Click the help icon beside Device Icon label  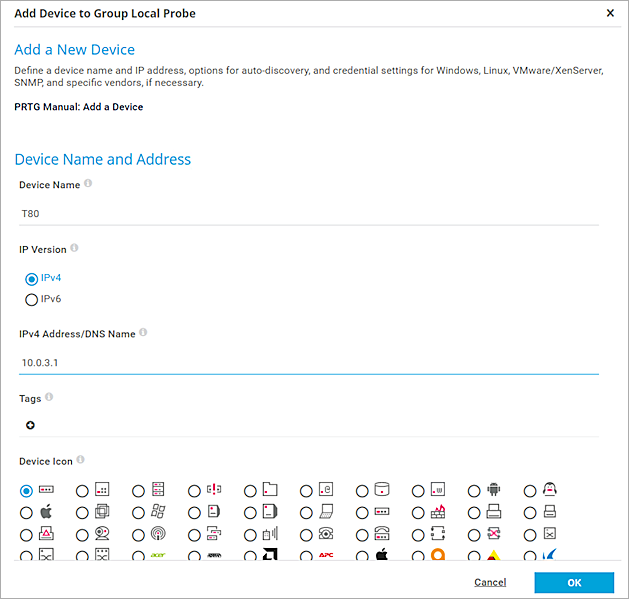click(x=81, y=460)
